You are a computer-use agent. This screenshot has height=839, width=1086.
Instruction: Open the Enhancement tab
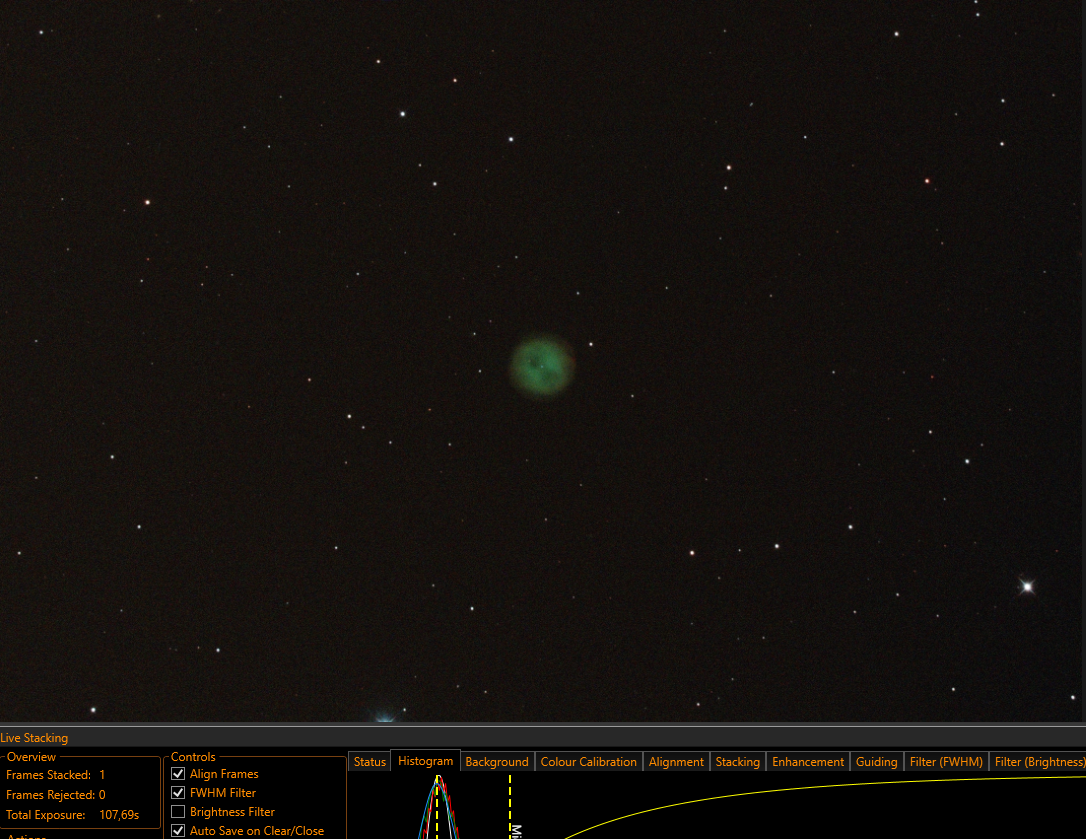point(808,761)
